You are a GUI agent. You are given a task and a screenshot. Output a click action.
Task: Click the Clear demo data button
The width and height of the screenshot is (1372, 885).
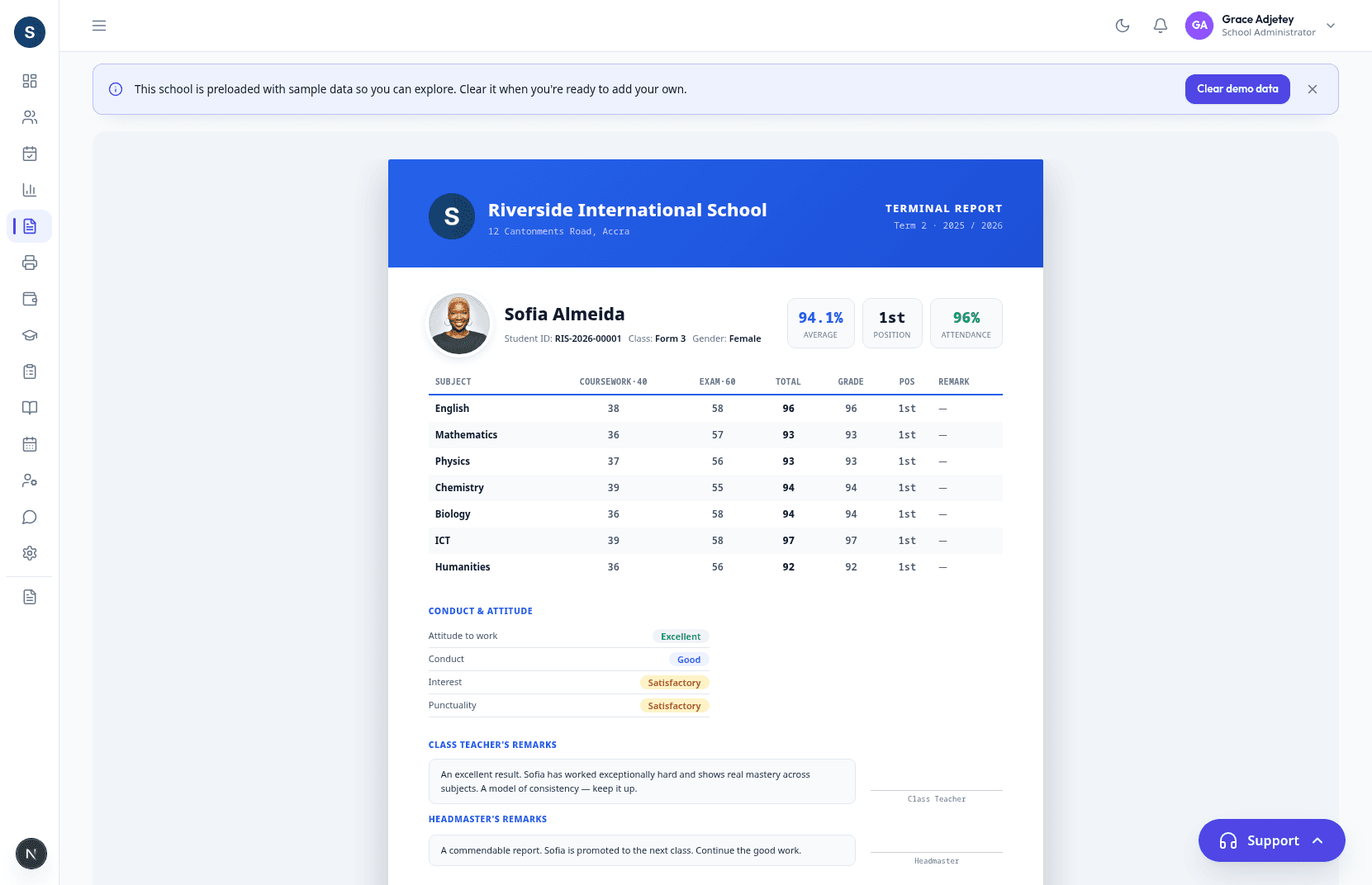point(1237,89)
